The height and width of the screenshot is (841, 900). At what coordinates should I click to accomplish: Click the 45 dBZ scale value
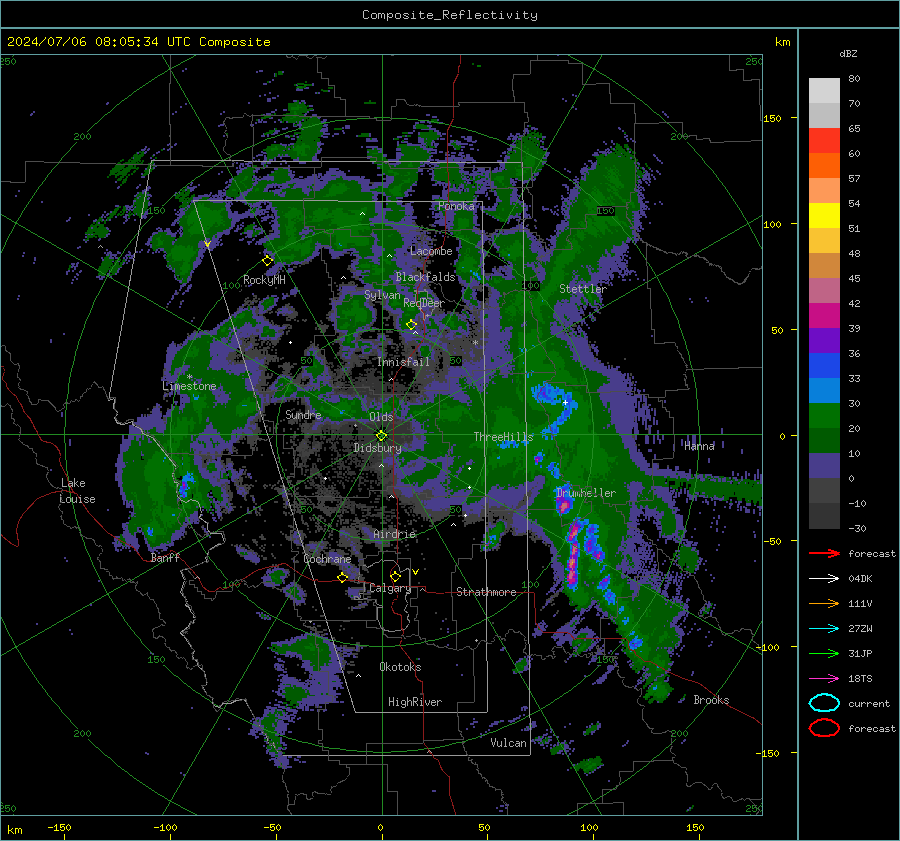click(x=854, y=278)
